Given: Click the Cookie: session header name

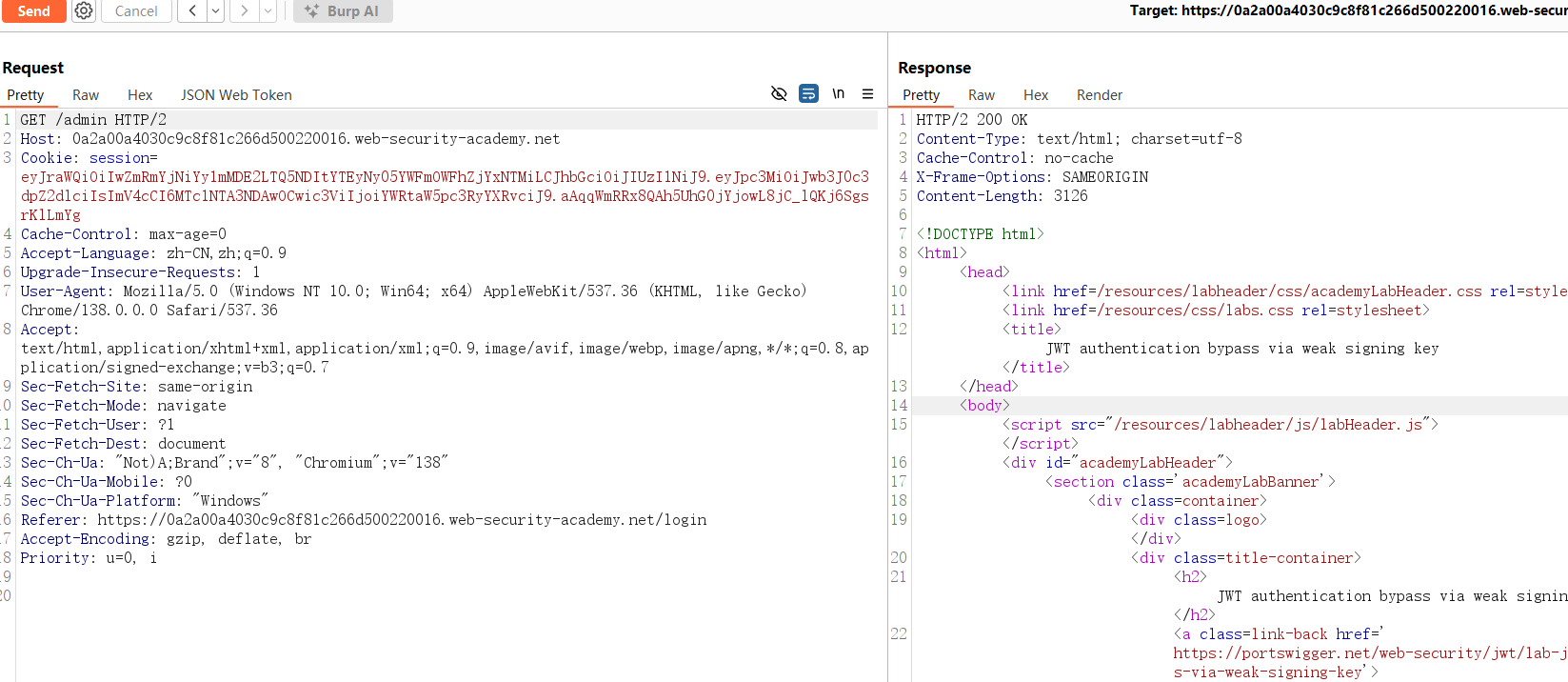Looking at the screenshot, I should (89, 158).
